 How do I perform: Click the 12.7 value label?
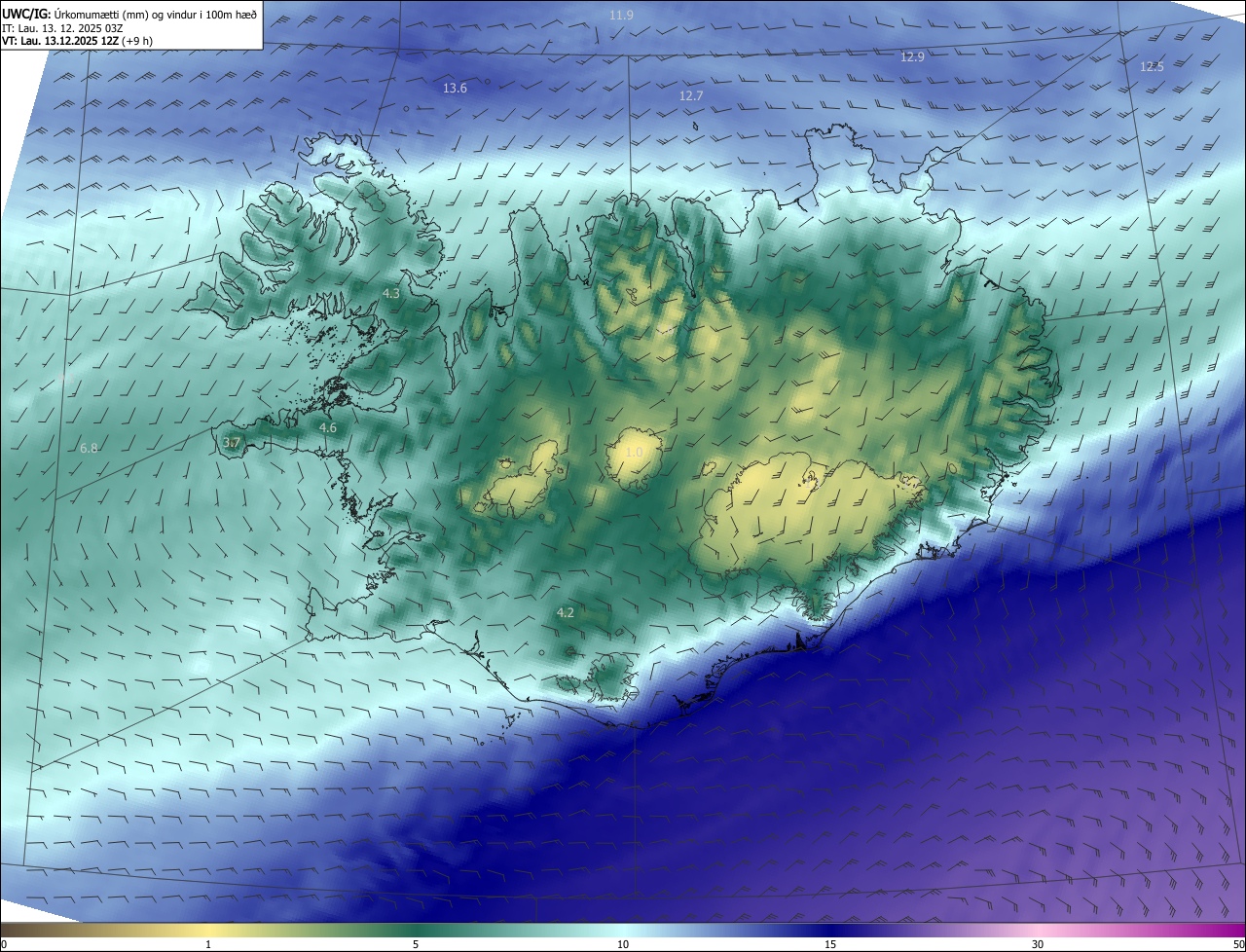691,96
